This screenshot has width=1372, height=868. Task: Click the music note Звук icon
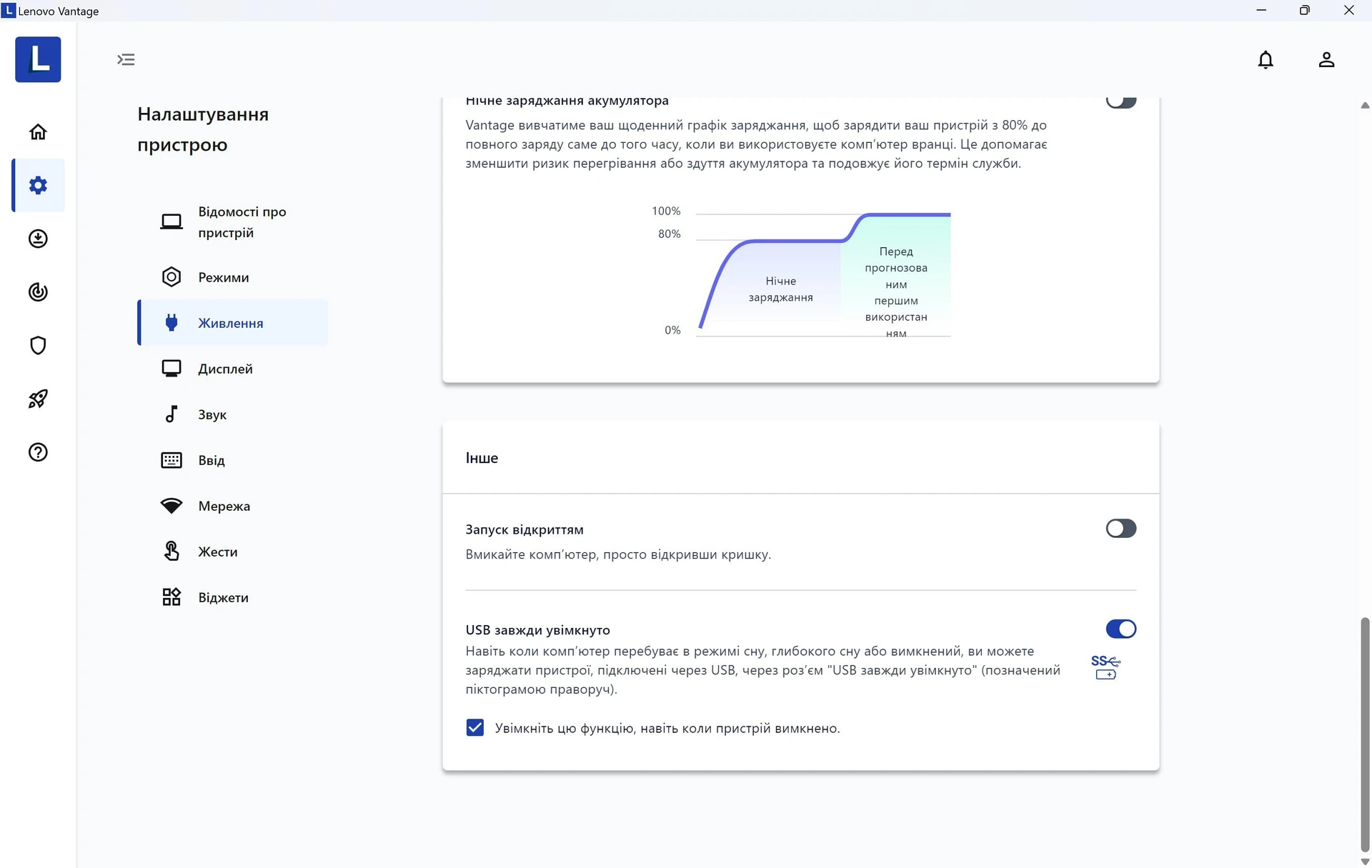click(171, 414)
